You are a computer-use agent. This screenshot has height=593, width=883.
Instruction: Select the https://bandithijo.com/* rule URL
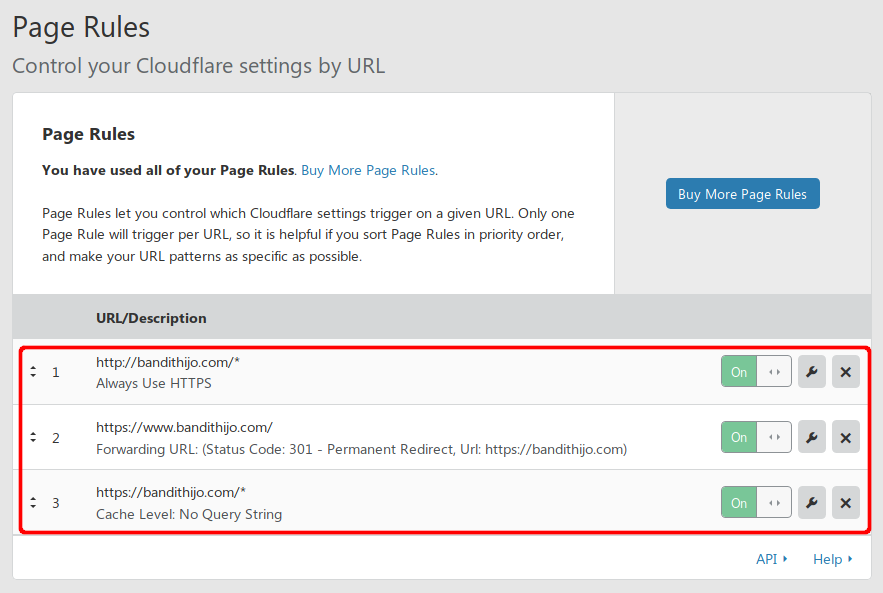click(171, 491)
